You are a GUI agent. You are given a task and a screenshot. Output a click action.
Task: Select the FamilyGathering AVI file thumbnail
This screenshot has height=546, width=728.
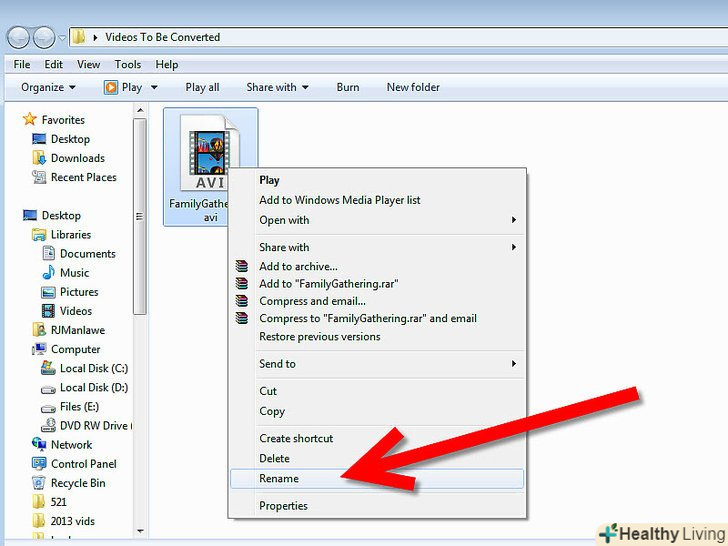[x=210, y=153]
